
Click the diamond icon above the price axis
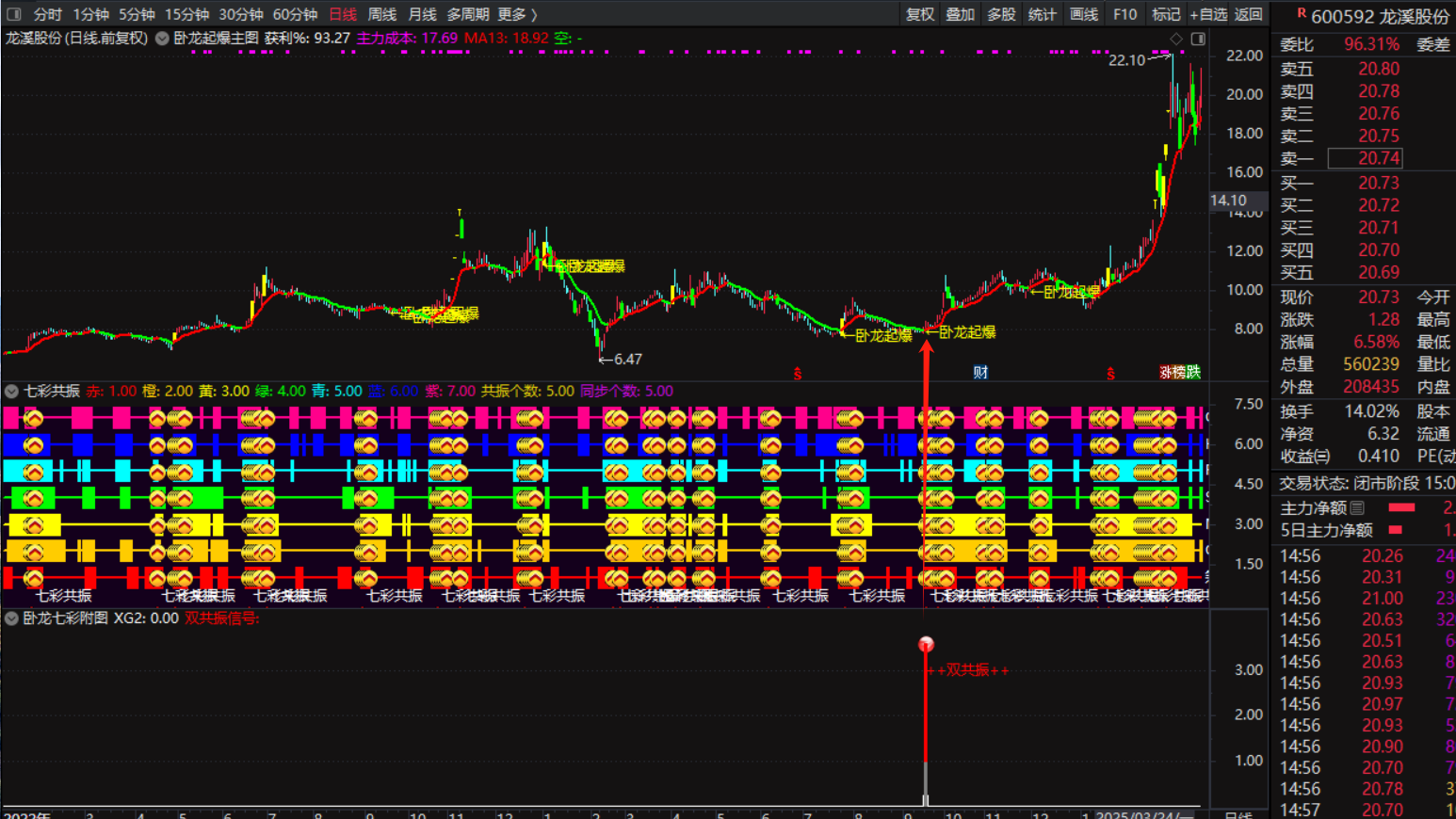(x=1175, y=39)
